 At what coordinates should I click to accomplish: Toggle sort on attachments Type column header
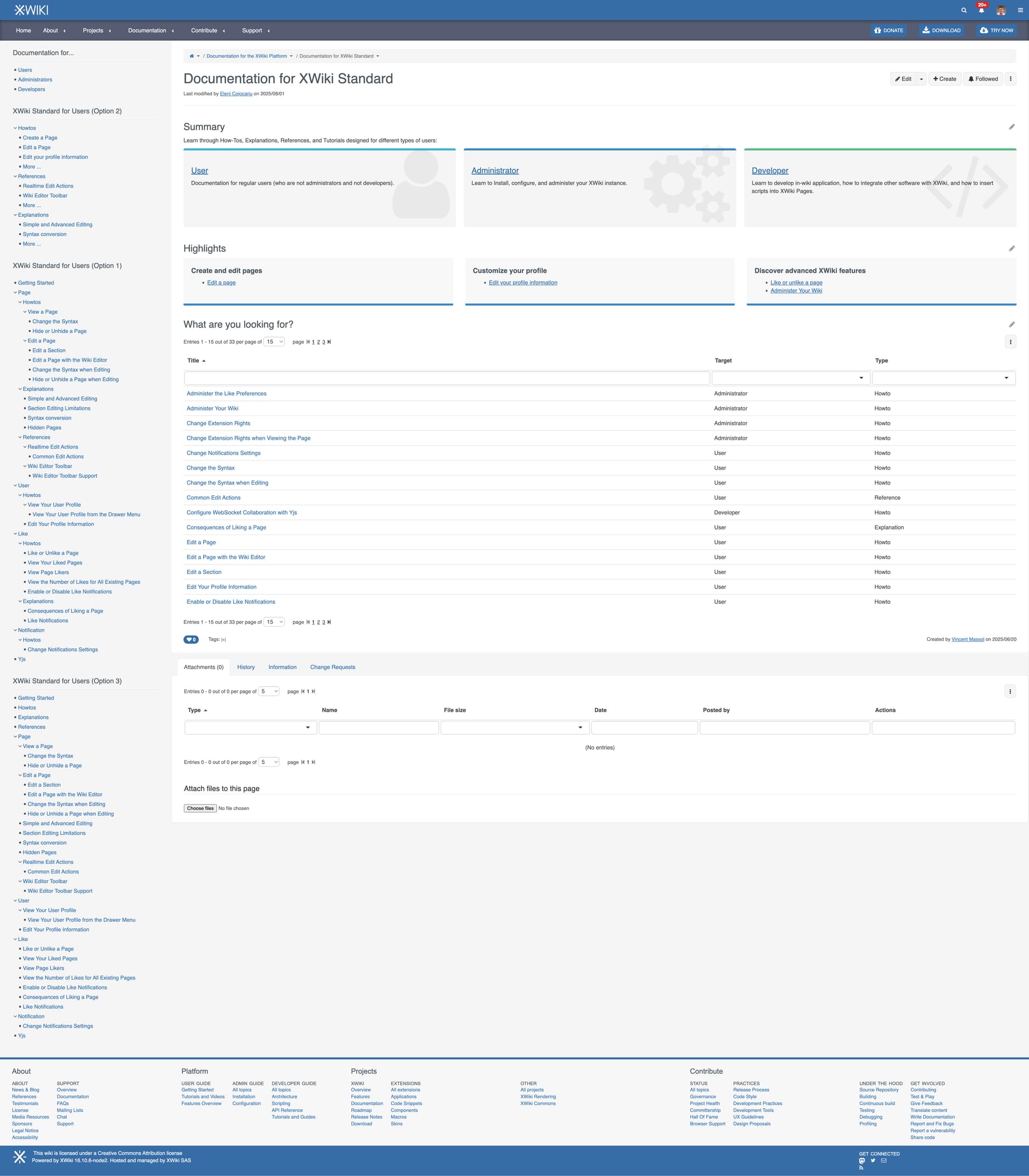click(197, 710)
